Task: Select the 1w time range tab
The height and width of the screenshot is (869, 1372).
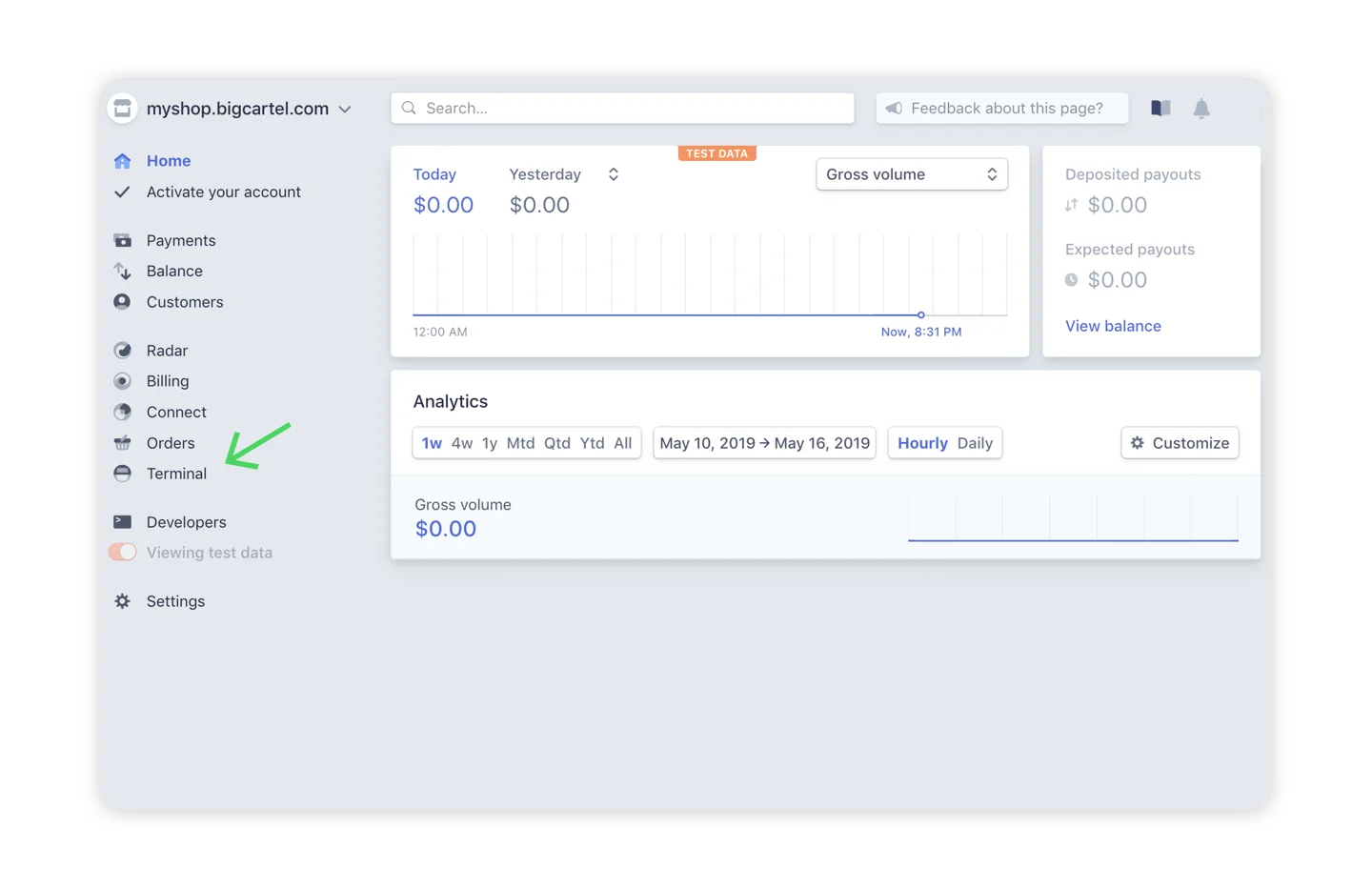Action: 432,443
